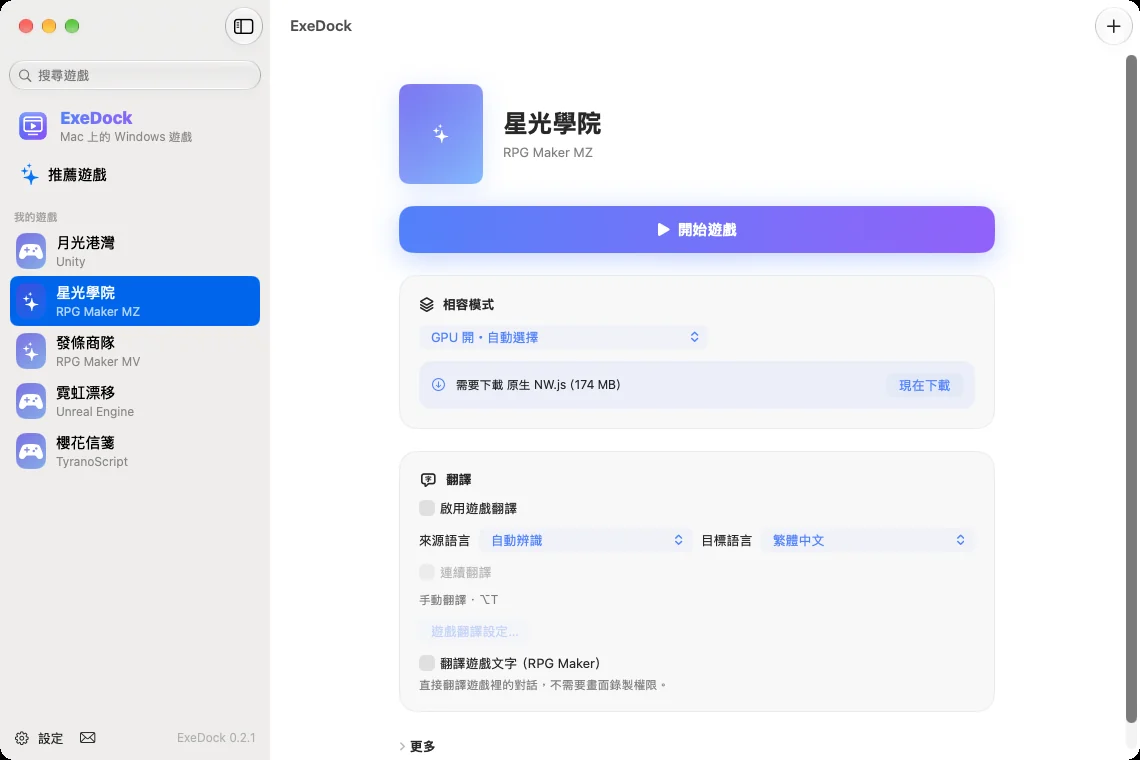Select 霓虹漂移 in game list
1140x760 pixels.
135,401
